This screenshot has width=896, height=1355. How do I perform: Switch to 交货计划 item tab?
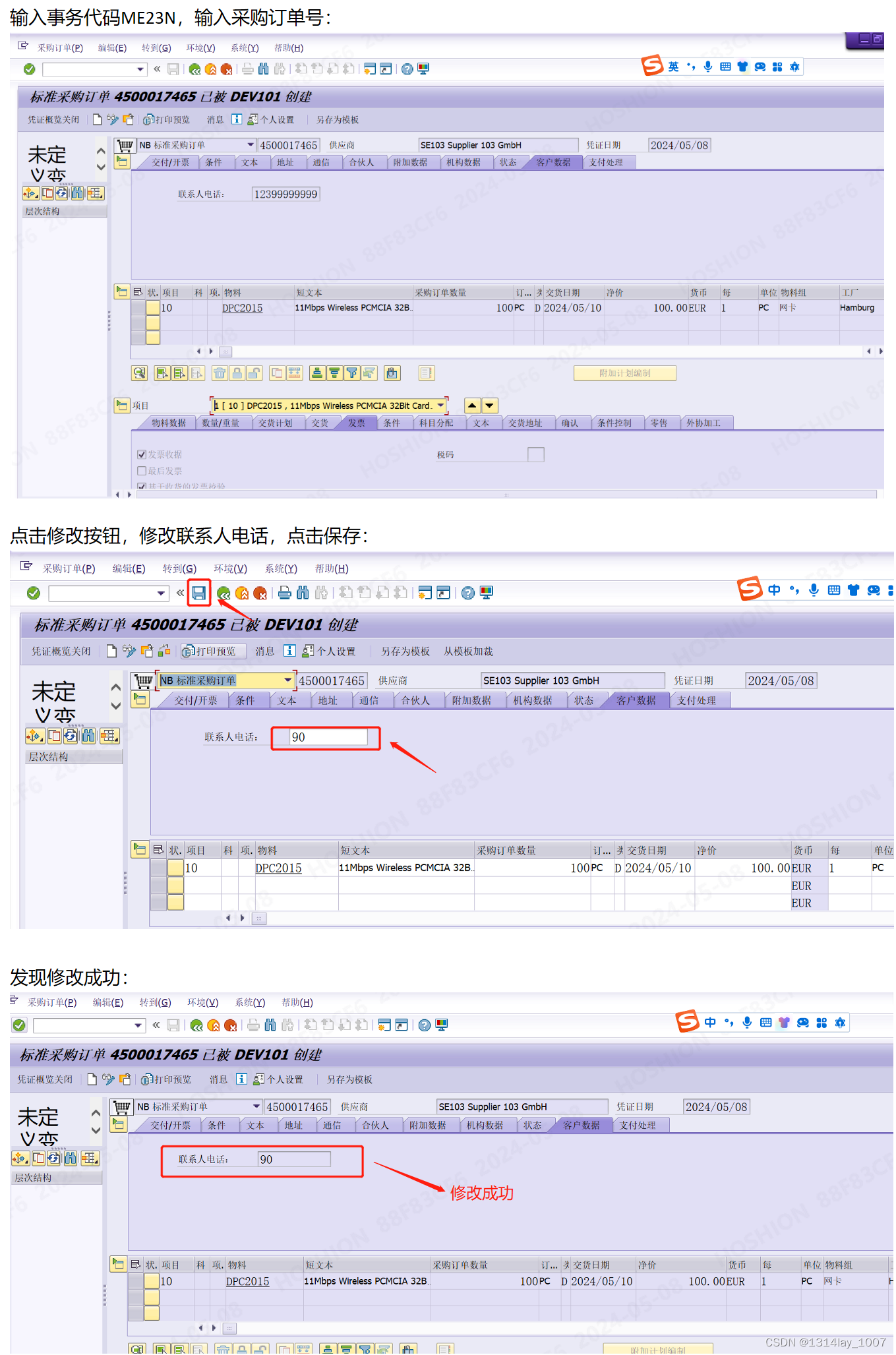pyautogui.click(x=275, y=423)
